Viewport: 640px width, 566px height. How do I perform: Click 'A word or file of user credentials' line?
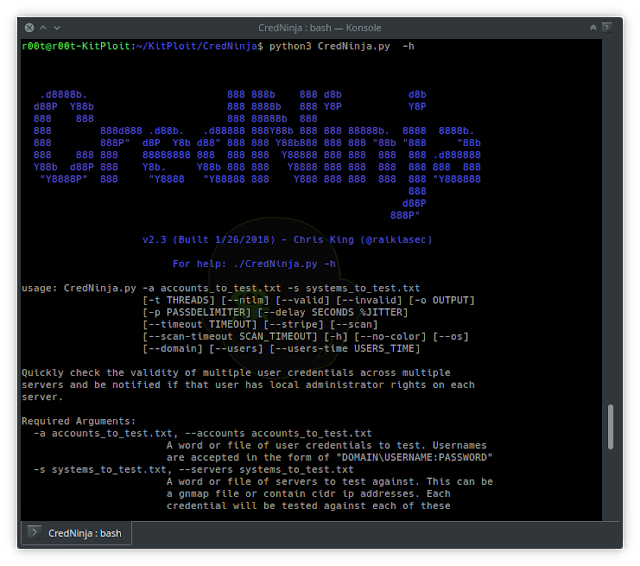[327, 445]
